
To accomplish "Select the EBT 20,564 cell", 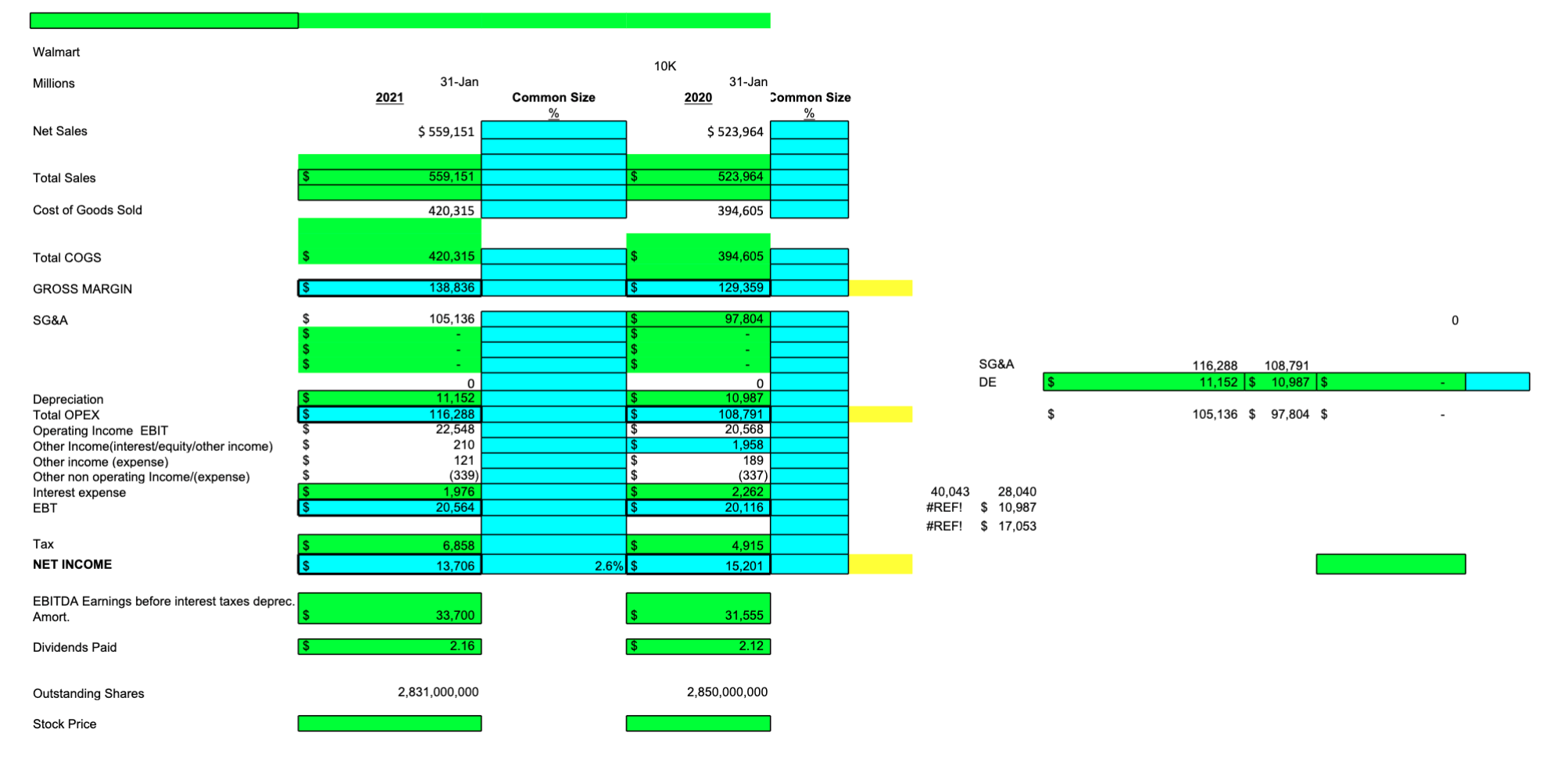I will 388,507.
